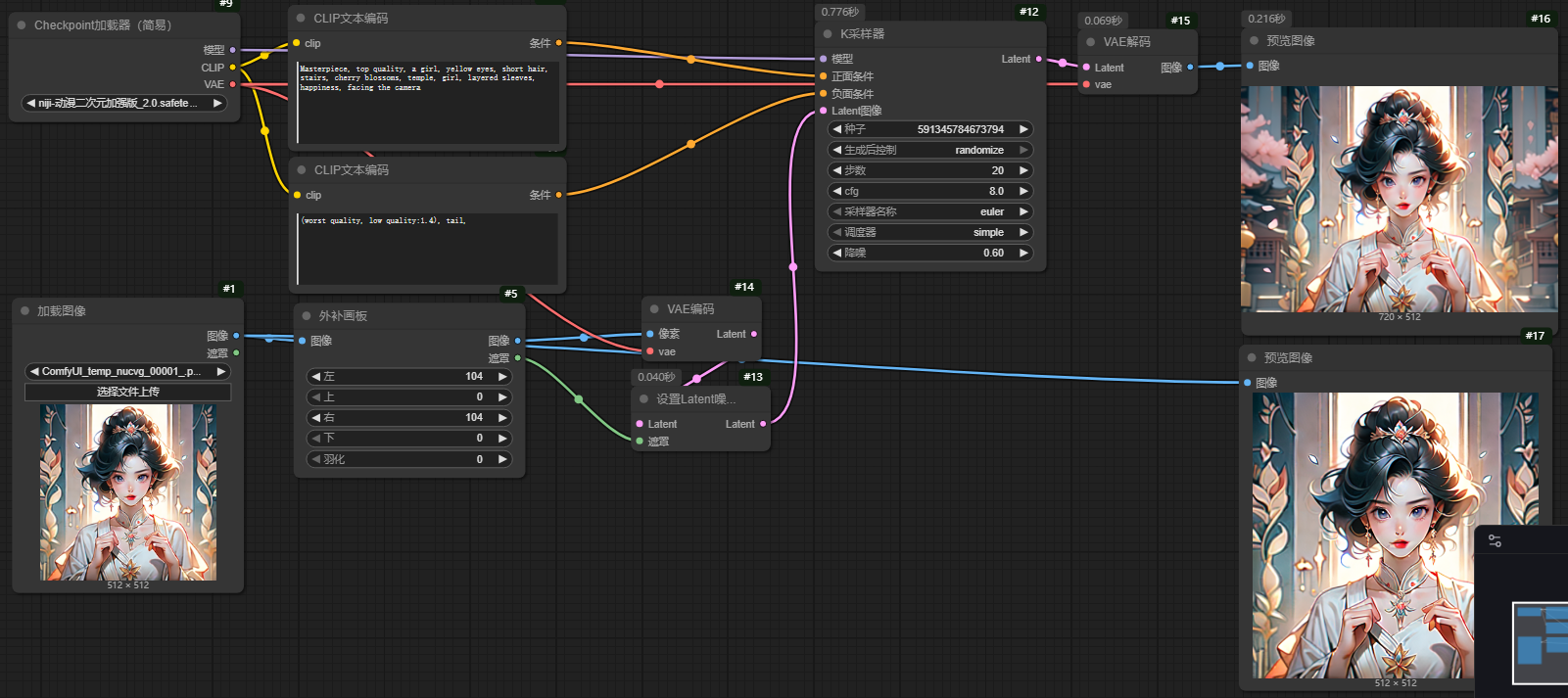Collapse the VAE解码 node using its title dot

click(1090, 42)
